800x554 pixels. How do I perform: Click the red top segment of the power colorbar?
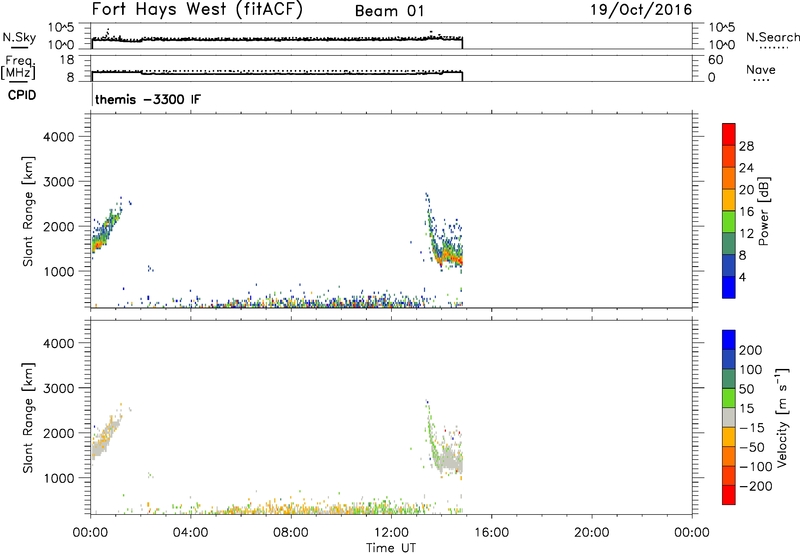(729, 134)
